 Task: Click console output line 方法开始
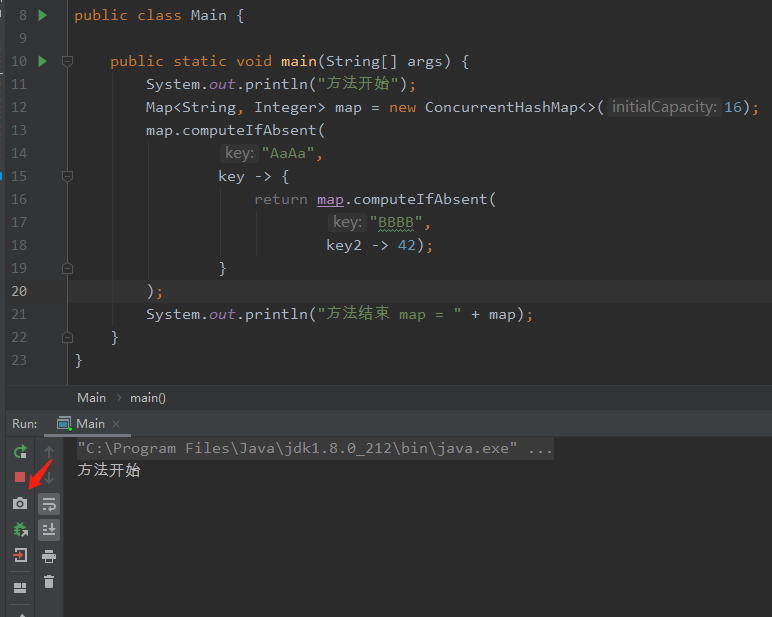pyautogui.click(x=109, y=470)
